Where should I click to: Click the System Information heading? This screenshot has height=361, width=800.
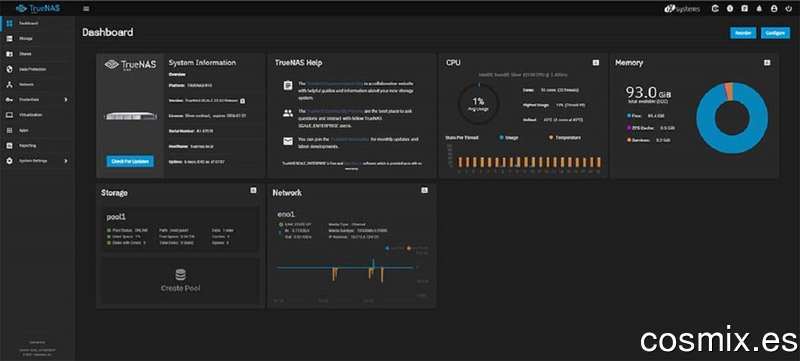tap(202, 63)
